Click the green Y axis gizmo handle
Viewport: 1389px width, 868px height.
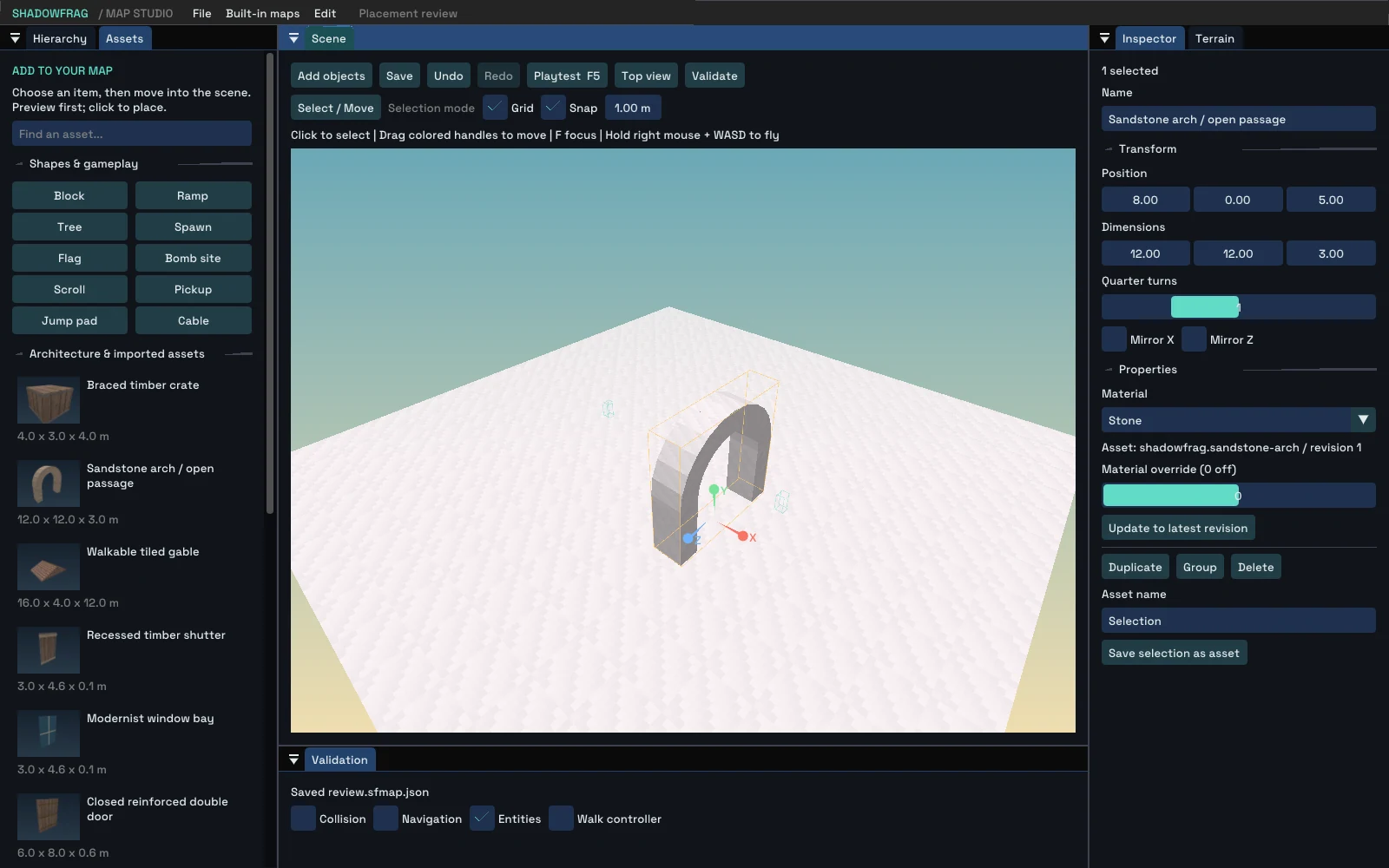[x=714, y=490]
